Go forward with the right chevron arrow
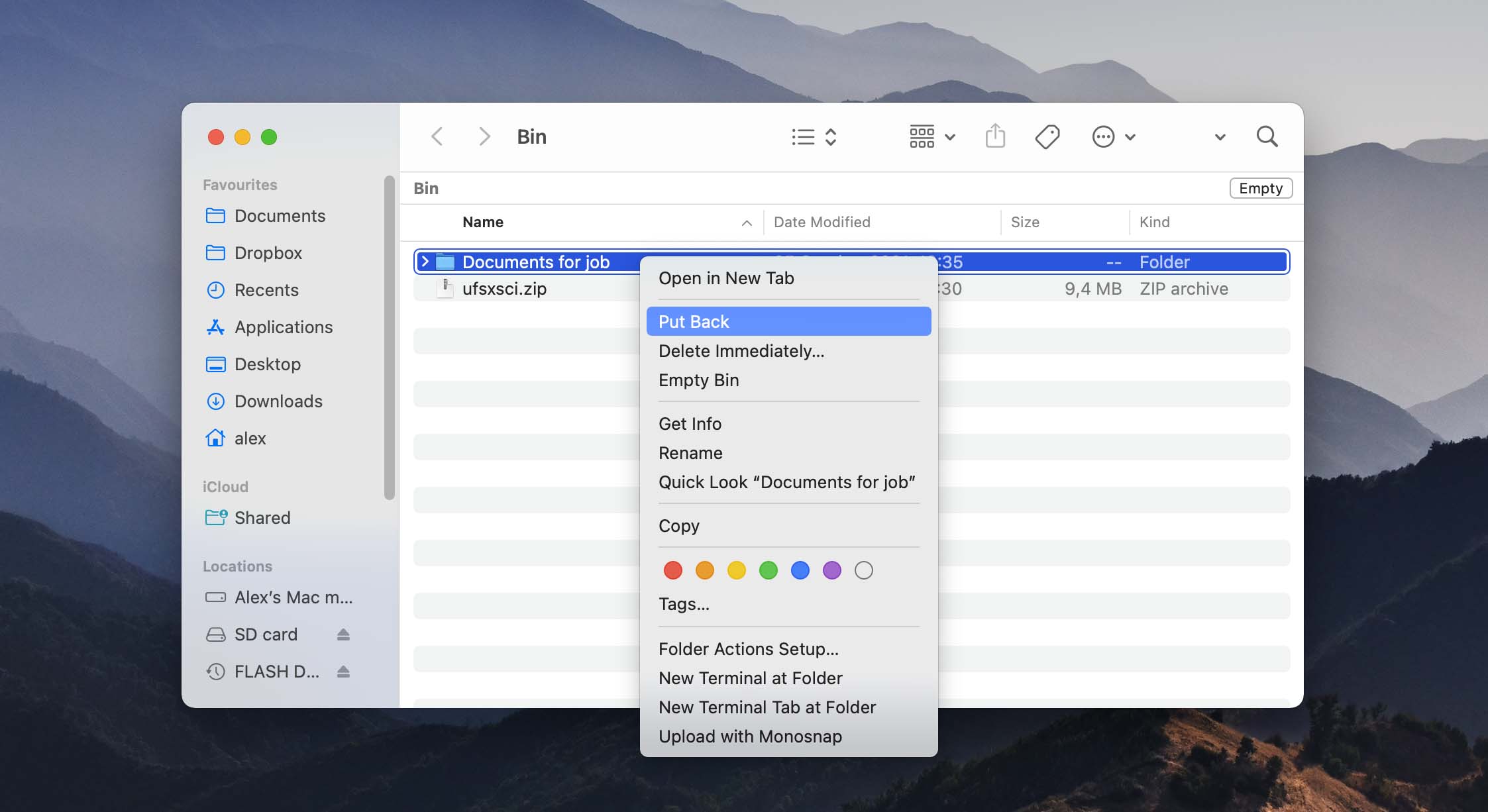Image resolution: width=1488 pixels, height=812 pixels. 484,136
